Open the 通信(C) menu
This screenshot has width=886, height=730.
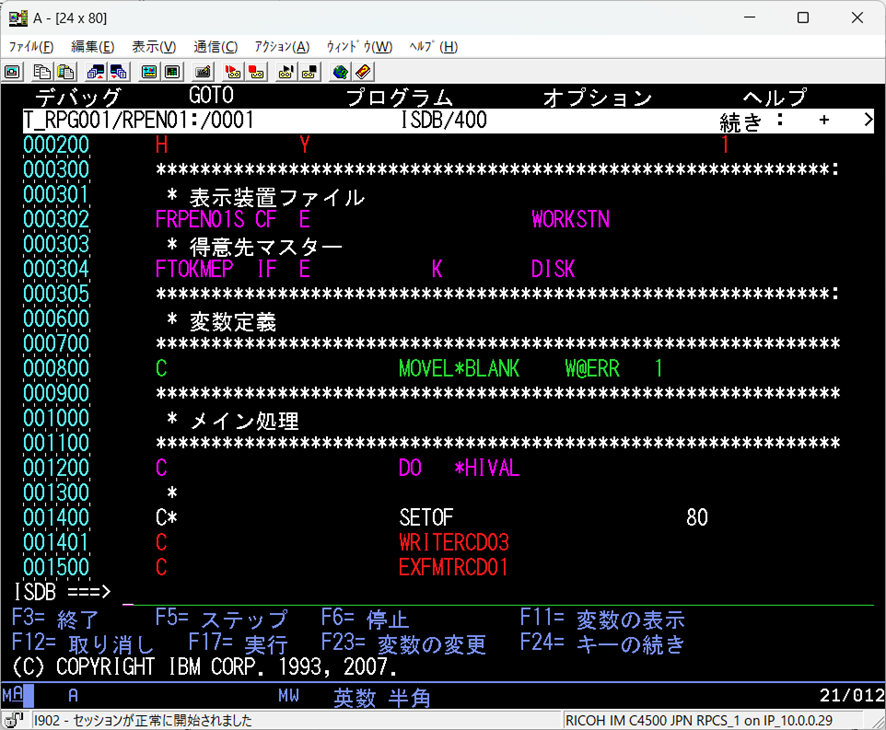pyautogui.click(x=215, y=47)
